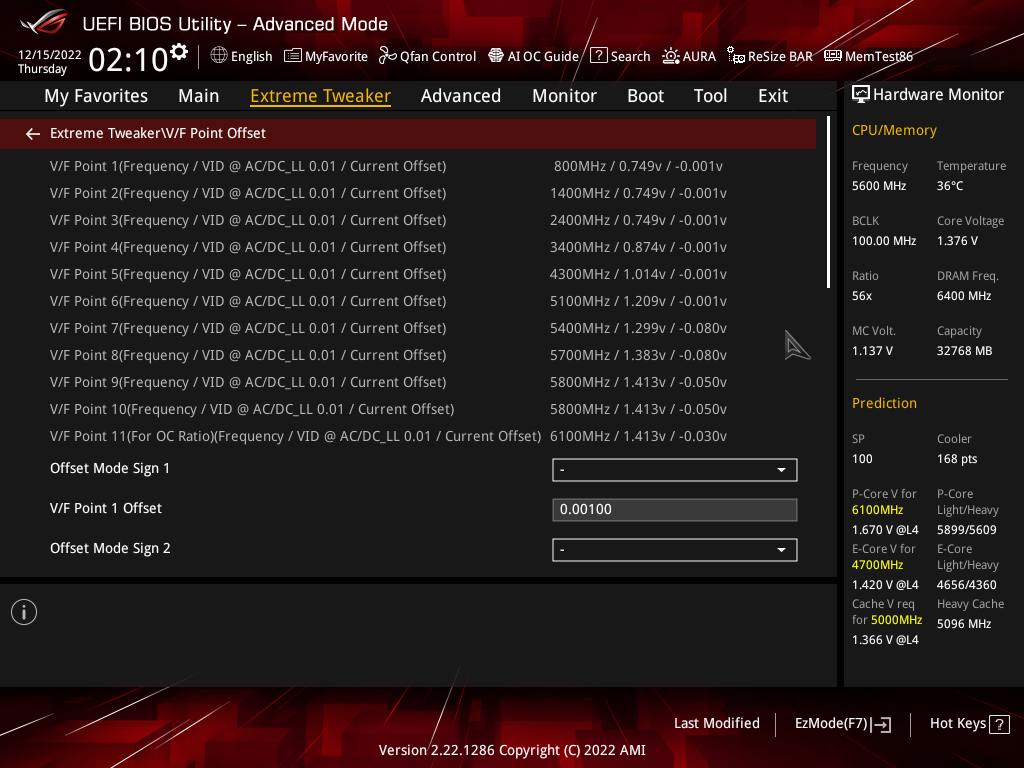This screenshot has height=768, width=1024.
Task: Launch MemTest86 from the toolbar
Action: point(868,56)
